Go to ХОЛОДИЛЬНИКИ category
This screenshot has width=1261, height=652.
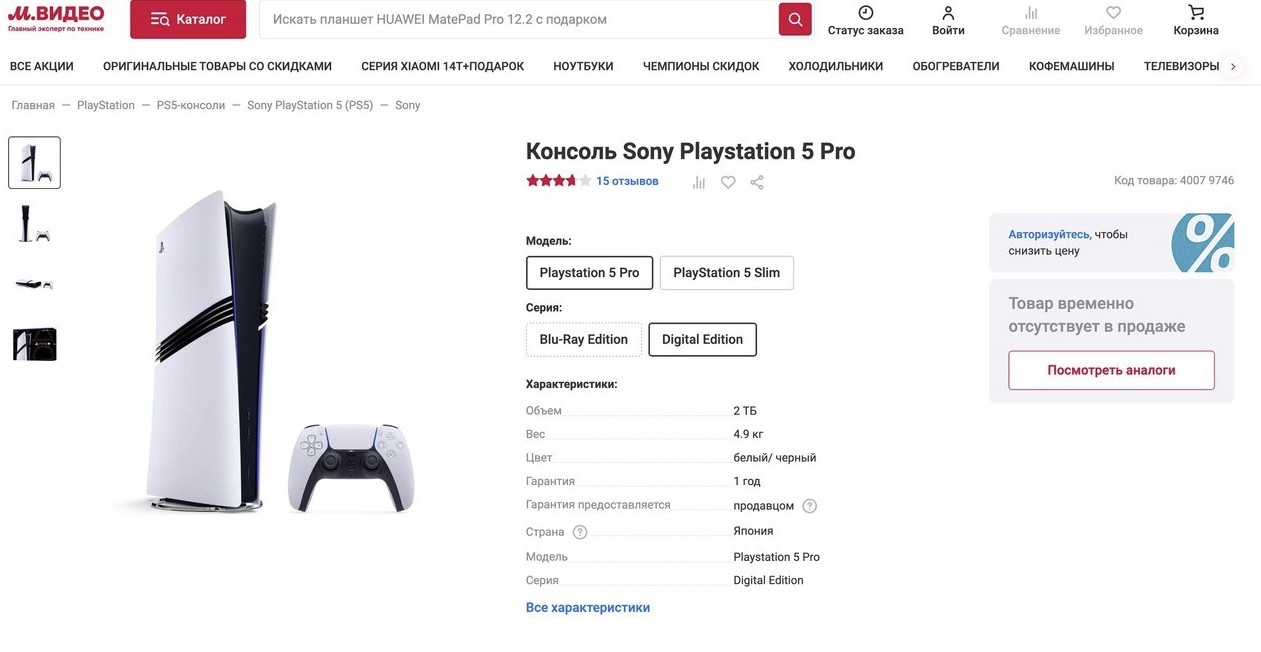tap(835, 66)
